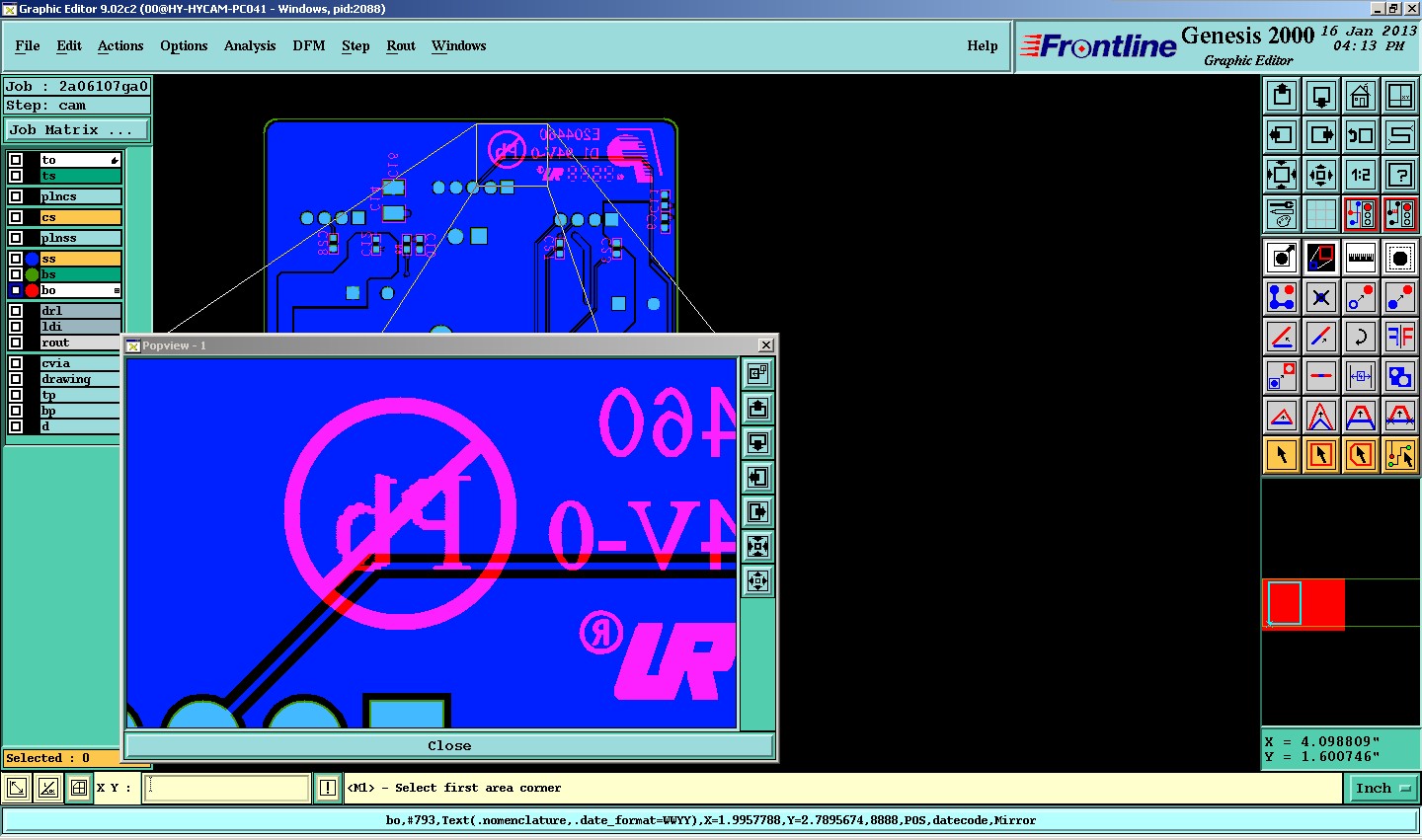
Task: Click the rotate arc arrow icon
Action: click(x=1361, y=337)
